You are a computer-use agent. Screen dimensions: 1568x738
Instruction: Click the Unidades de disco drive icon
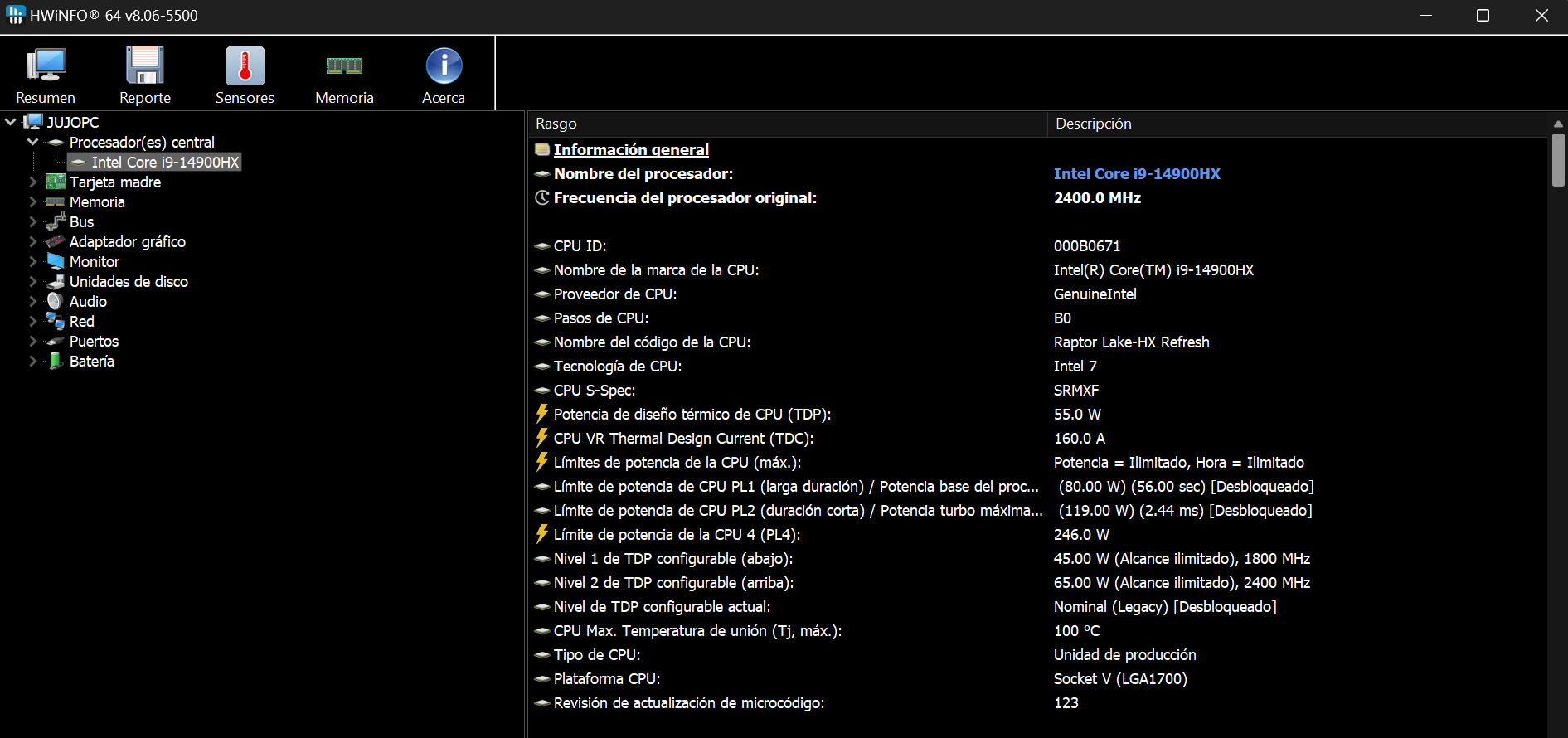tap(56, 281)
